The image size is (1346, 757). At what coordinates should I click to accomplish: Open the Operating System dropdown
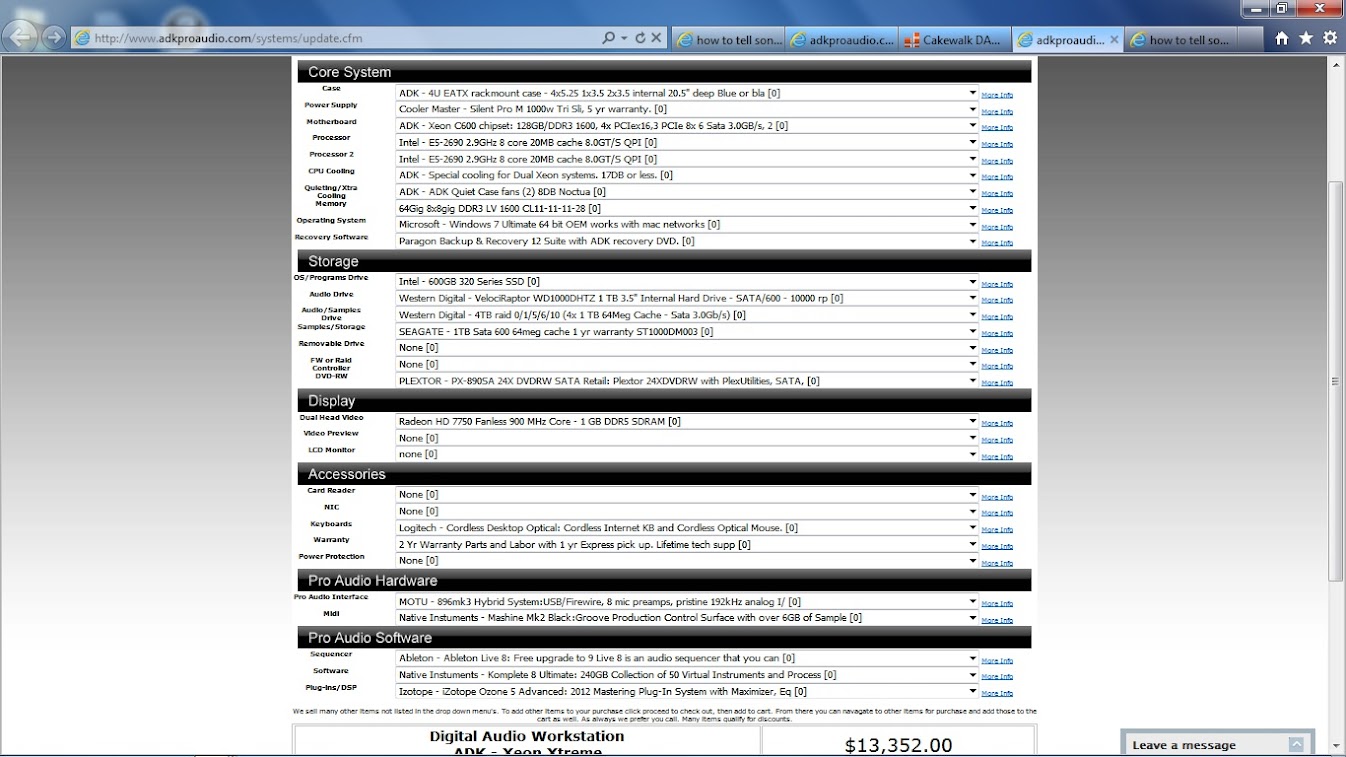click(x=686, y=225)
